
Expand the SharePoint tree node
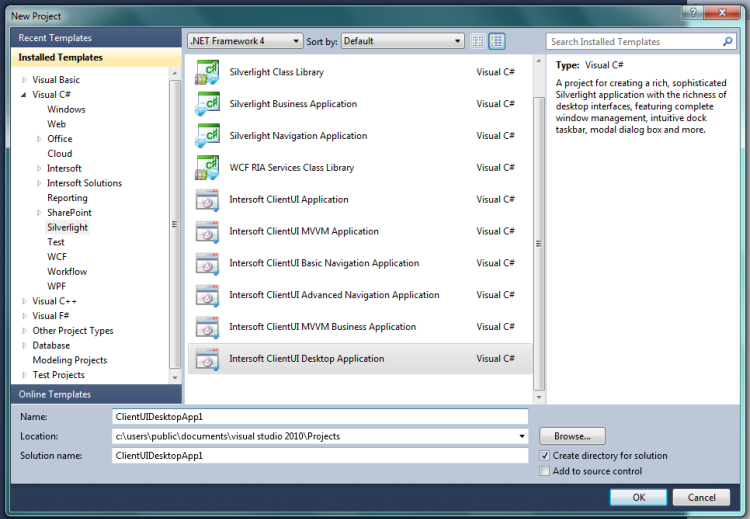(39, 213)
